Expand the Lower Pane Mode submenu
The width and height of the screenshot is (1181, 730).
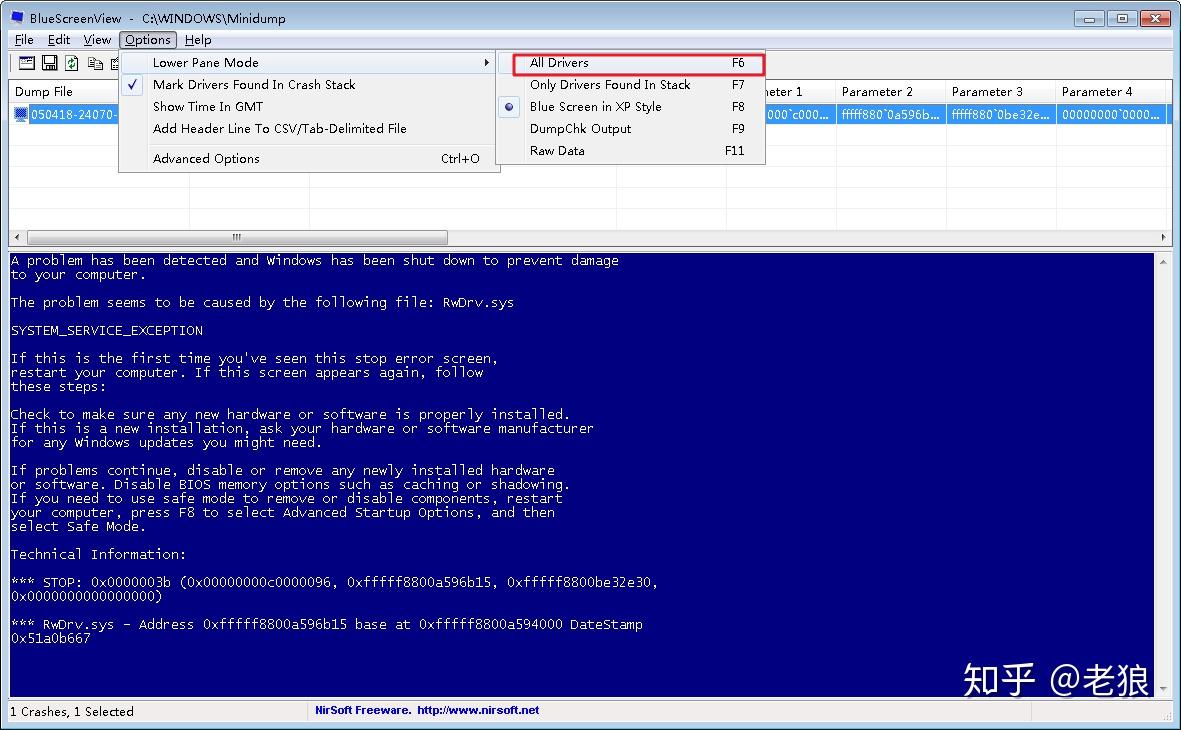click(309, 63)
